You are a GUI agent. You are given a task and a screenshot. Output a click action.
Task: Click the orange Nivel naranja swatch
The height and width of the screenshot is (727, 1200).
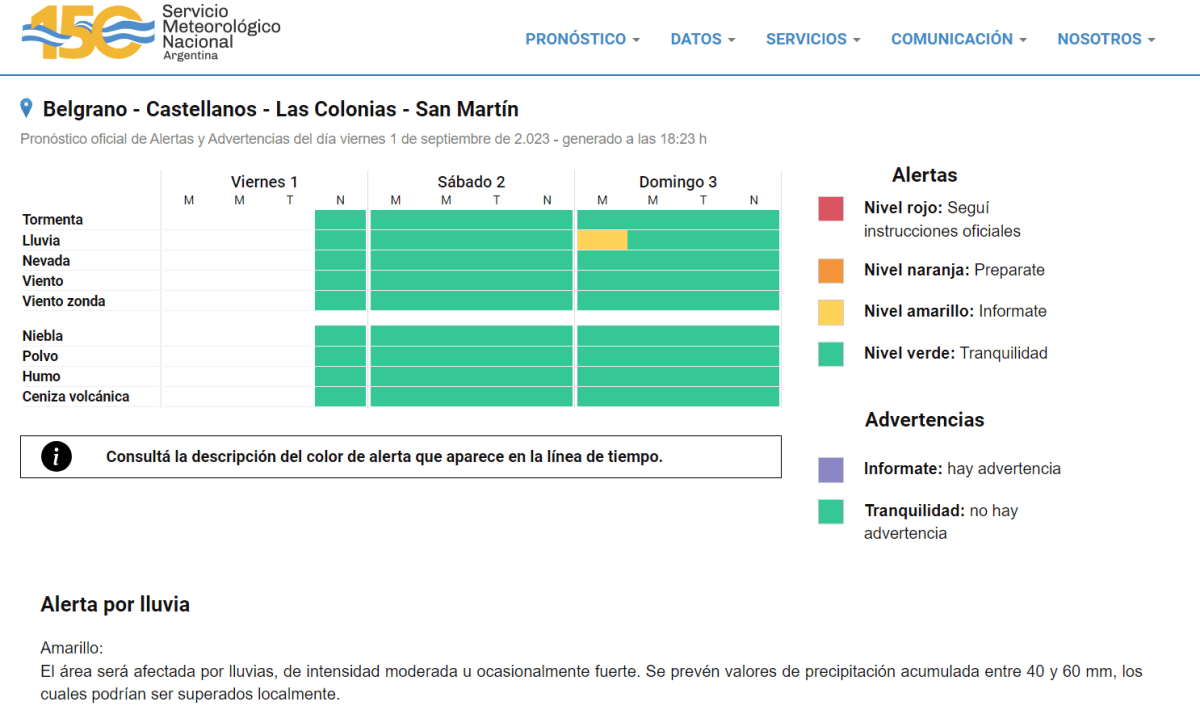click(x=831, y=271)
